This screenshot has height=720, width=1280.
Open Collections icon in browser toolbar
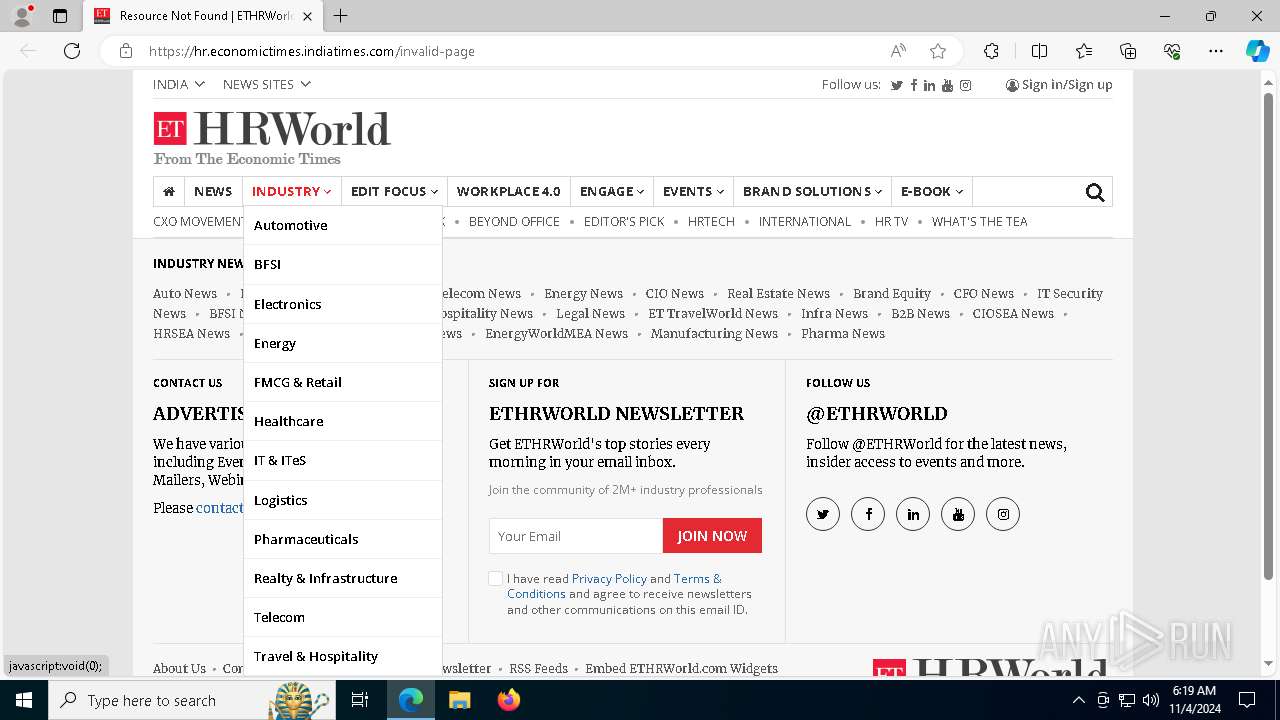pos(1128,51)
